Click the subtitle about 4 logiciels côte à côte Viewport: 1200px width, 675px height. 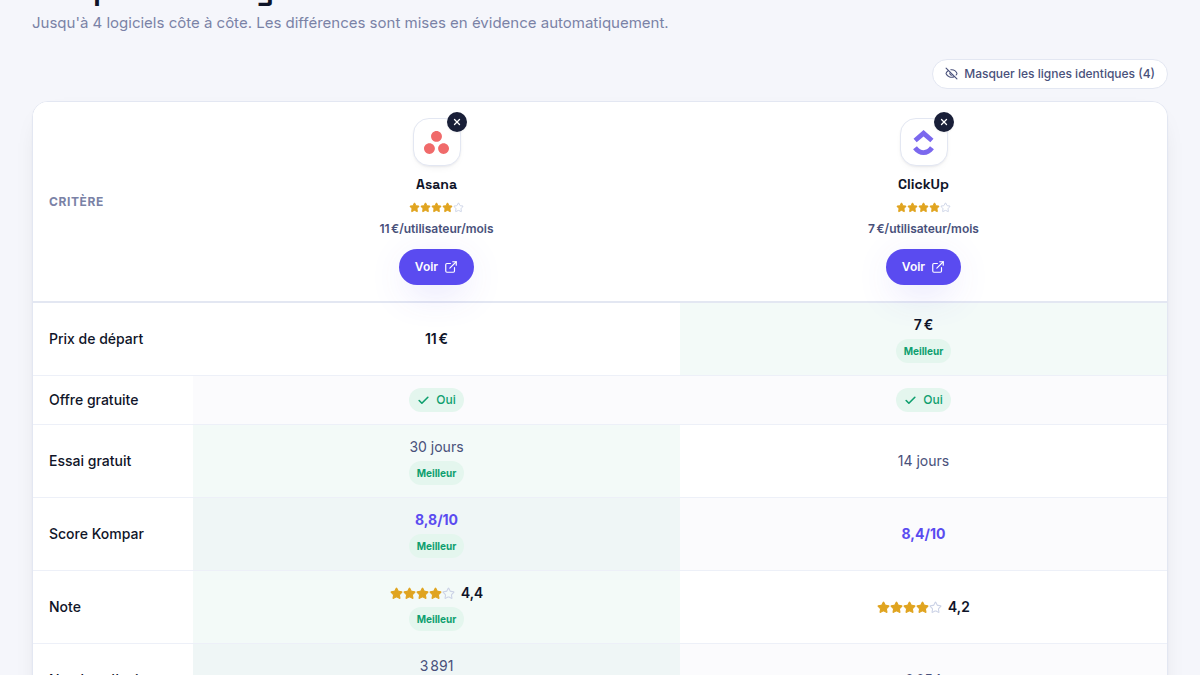(x=350, y=22)
